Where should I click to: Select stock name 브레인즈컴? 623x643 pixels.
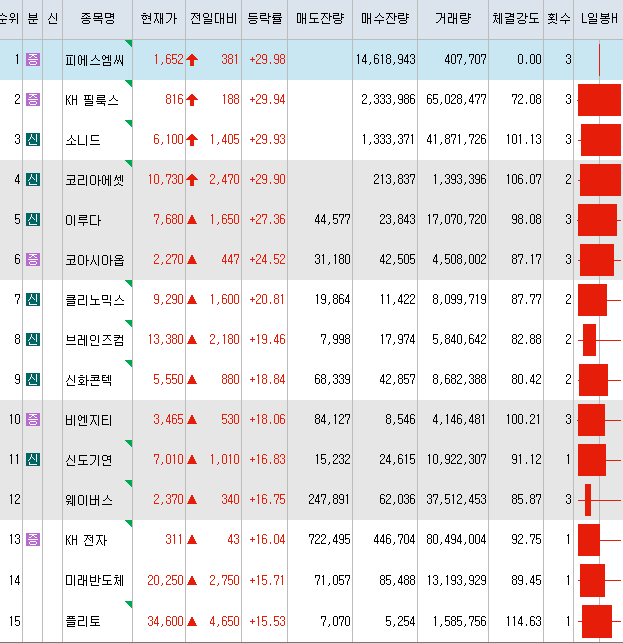pos(94,340)
